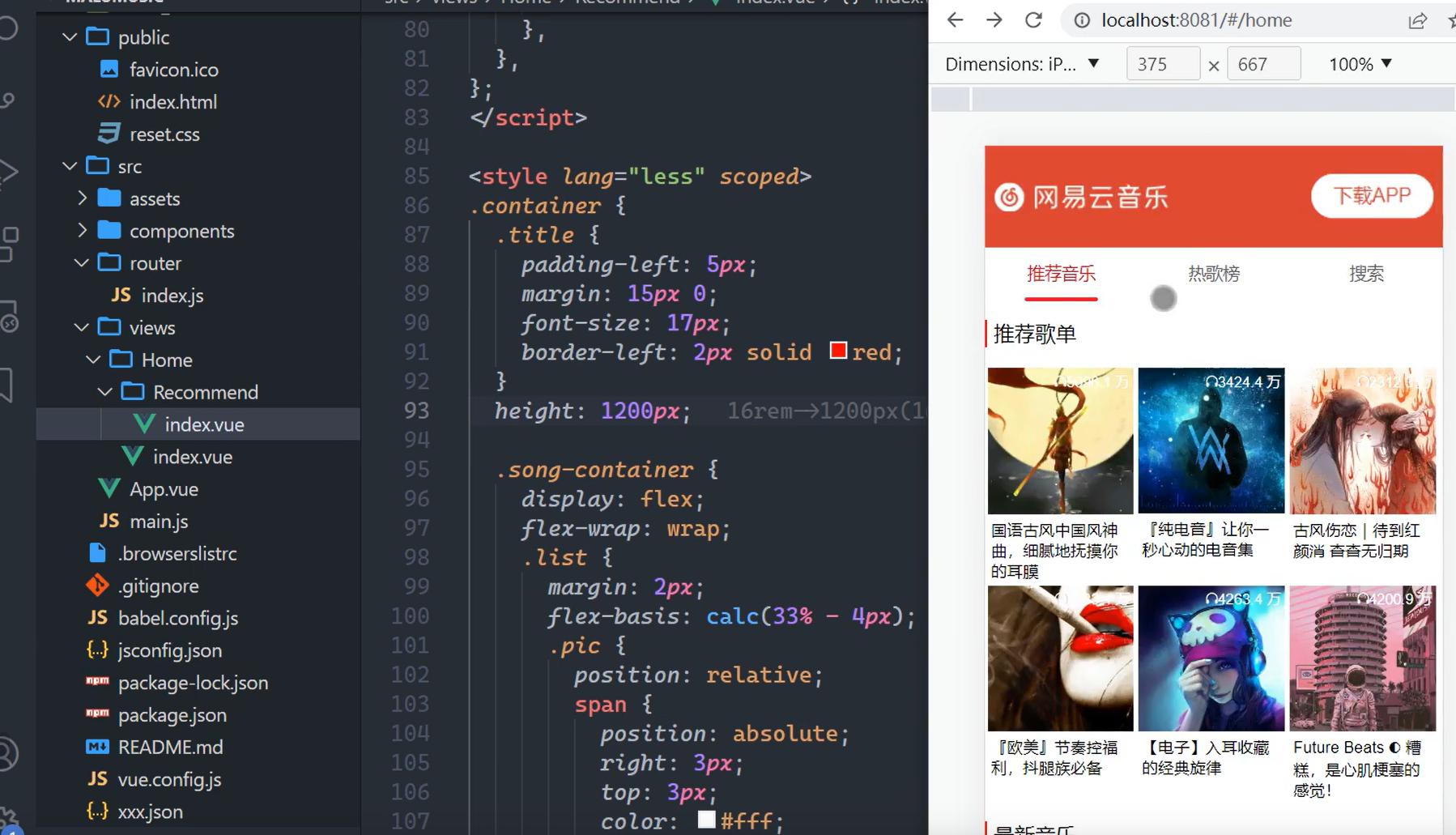Open the 欧美节奏控福利 playlist cover
Screen dimensions: 1456x835
point(1060,658)
